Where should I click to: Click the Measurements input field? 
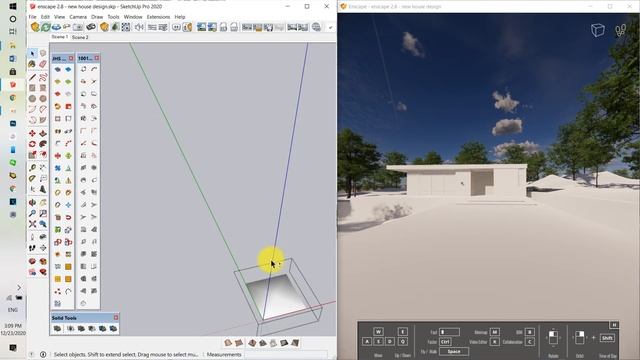pos(286,355)
